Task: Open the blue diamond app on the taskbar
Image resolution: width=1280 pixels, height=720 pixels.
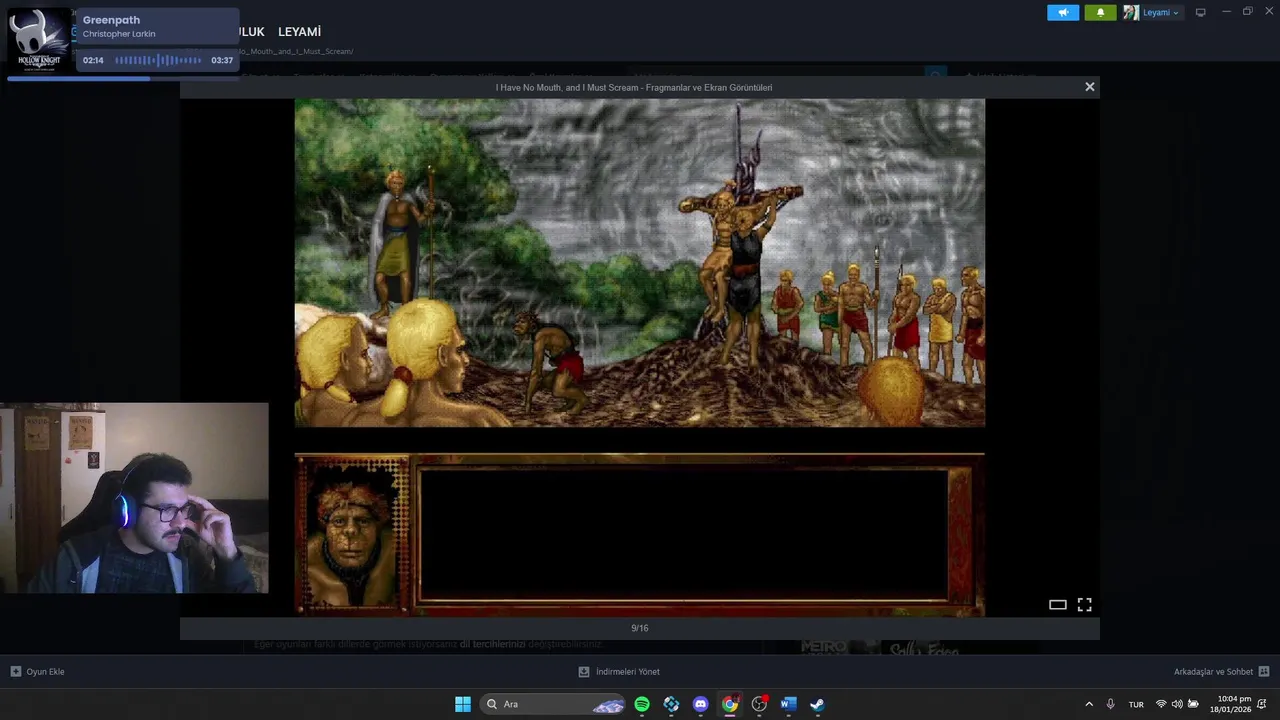Action: 671,704
